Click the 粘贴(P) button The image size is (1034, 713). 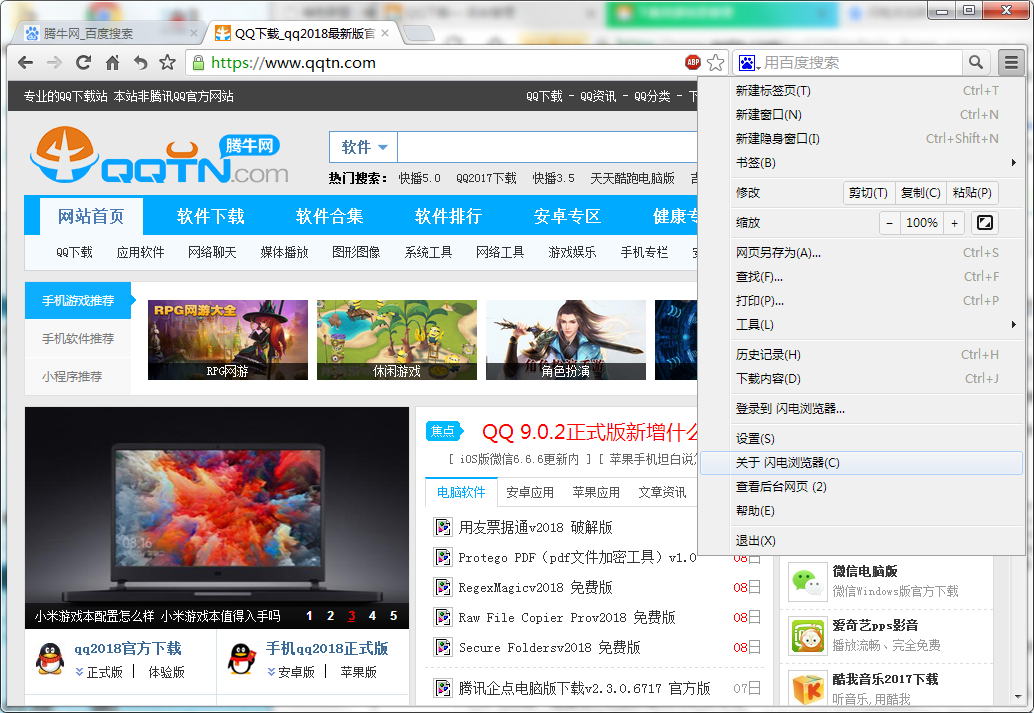pyautogui.click(x=972, y=193)
